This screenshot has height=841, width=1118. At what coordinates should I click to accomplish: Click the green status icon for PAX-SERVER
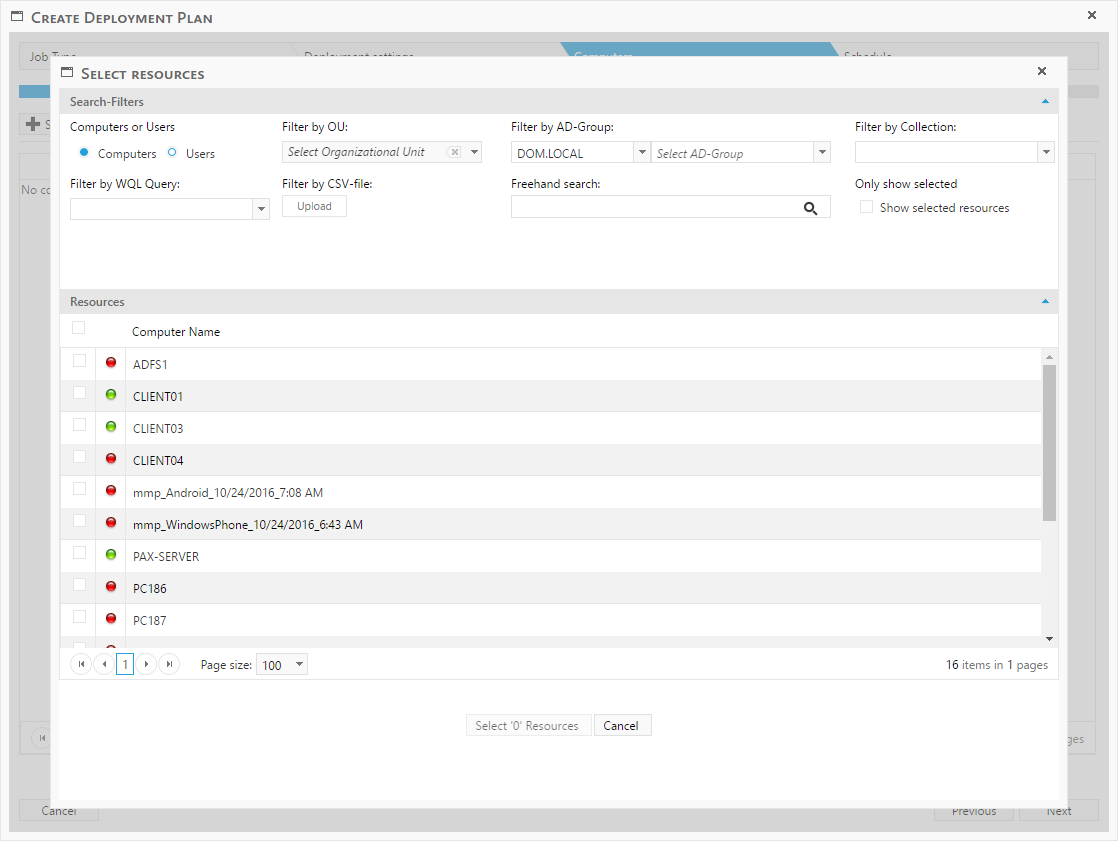click(x=111, y=555)
